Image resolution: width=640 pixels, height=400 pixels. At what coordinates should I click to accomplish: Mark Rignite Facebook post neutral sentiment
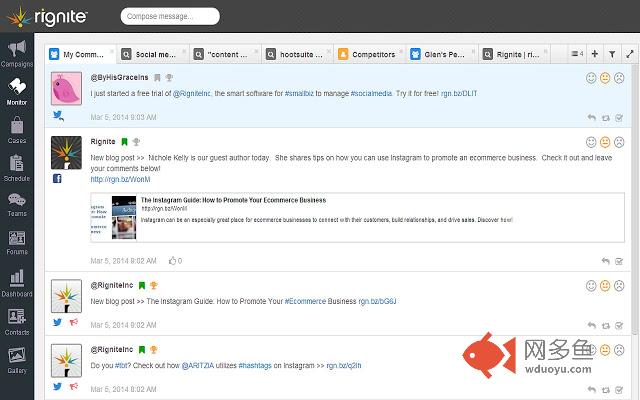605,142
